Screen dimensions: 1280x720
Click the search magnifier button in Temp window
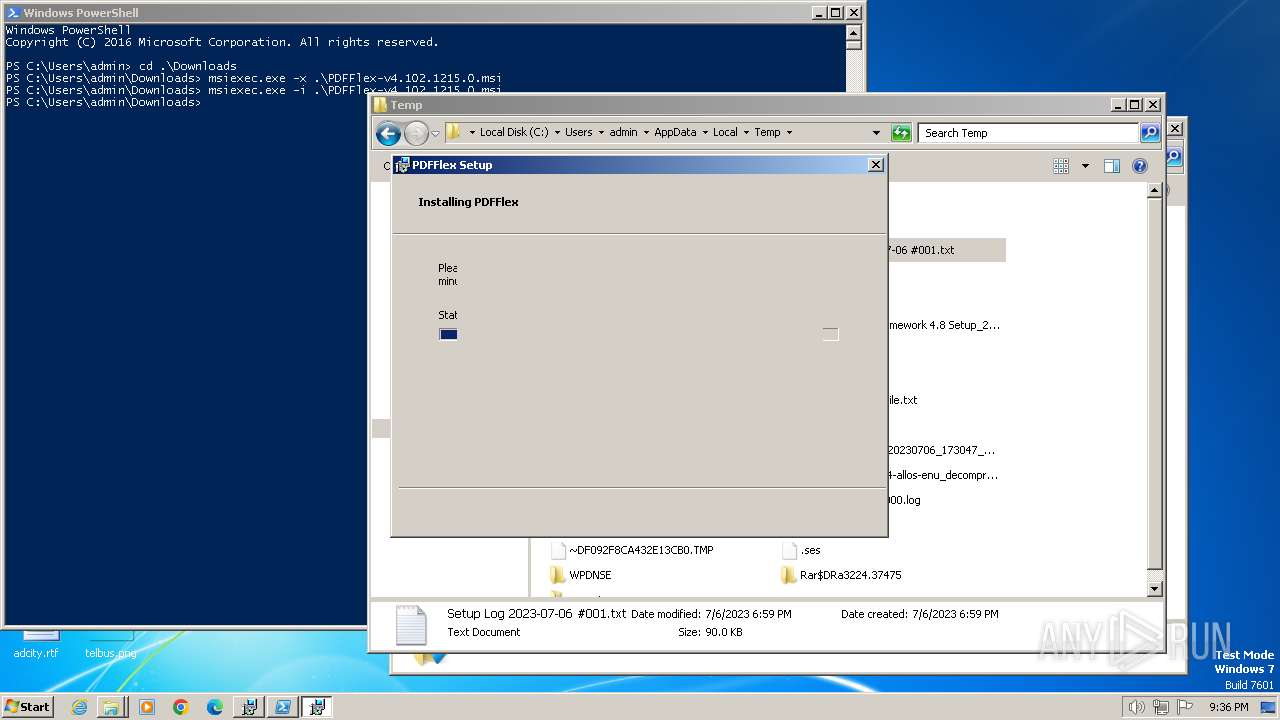click(x=1150, y=132)
